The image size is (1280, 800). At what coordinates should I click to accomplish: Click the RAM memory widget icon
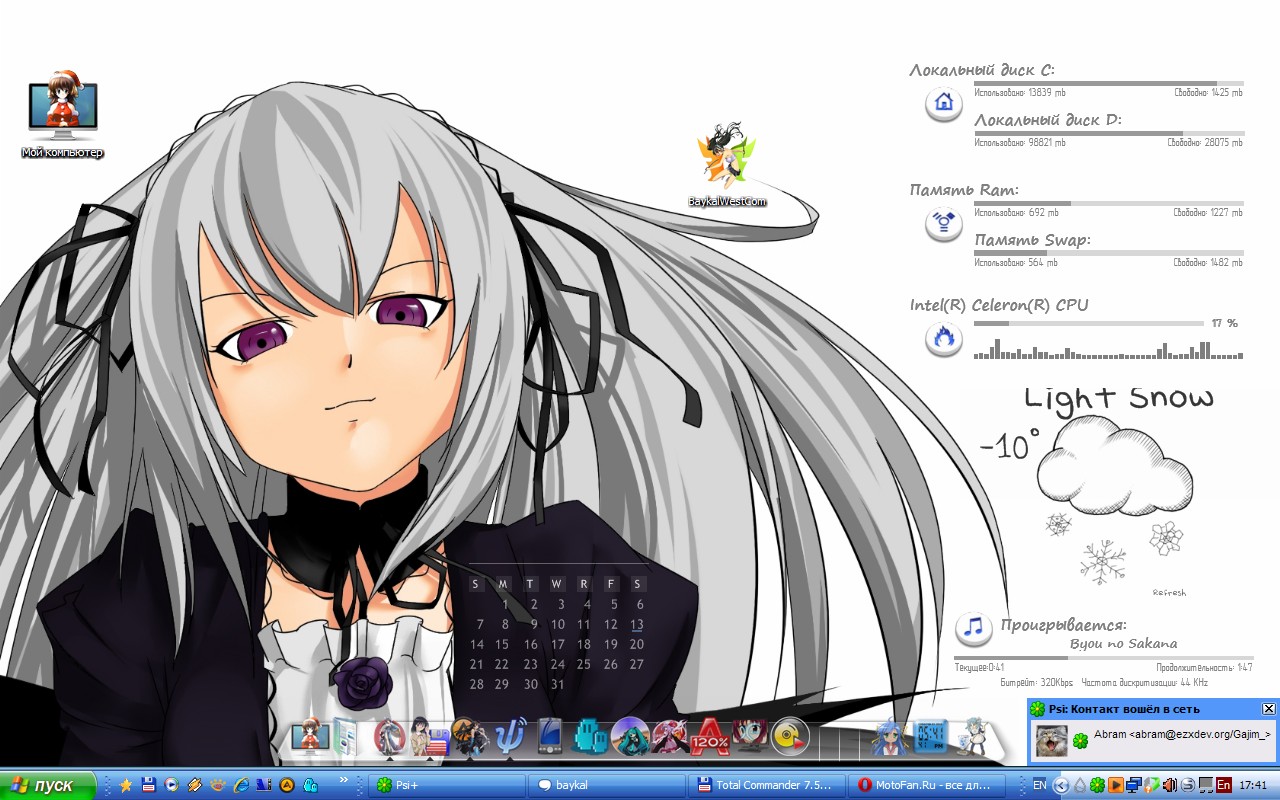(x=943, y=223)
